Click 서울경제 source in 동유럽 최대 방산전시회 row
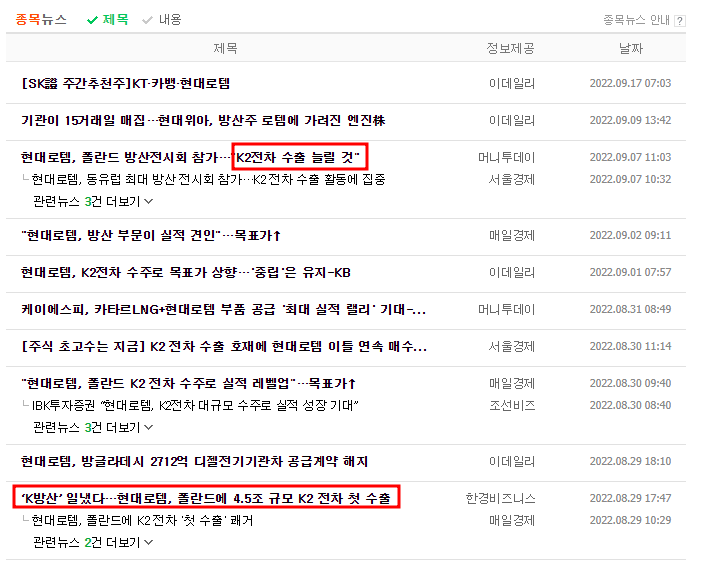 click(512, 180)
